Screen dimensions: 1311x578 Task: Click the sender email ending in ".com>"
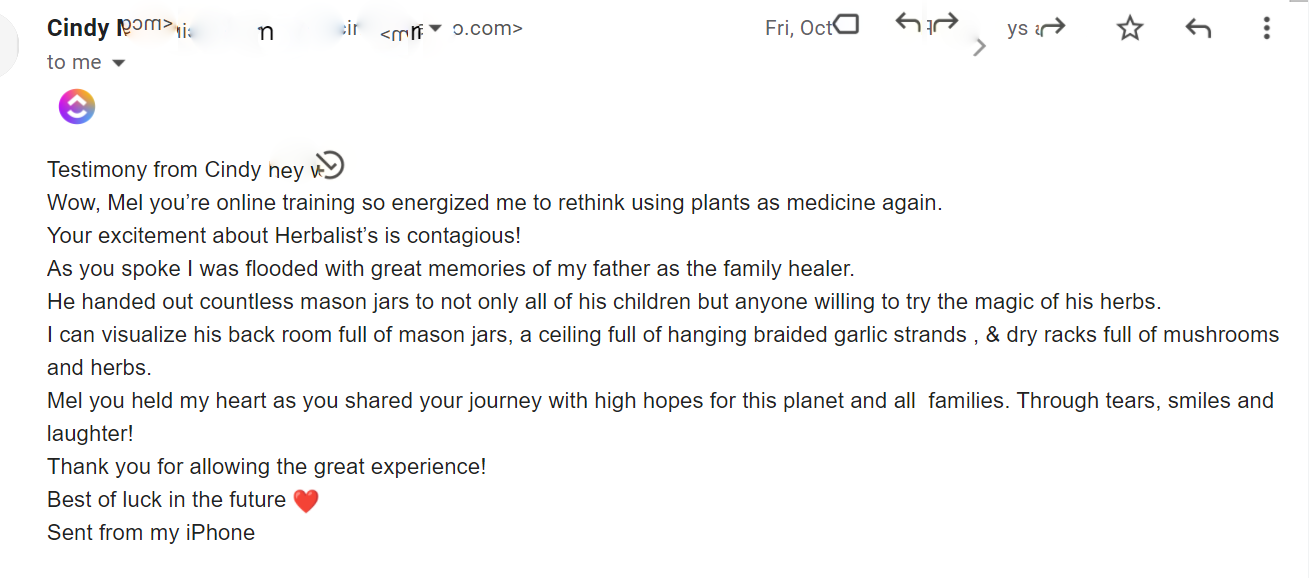488,28
